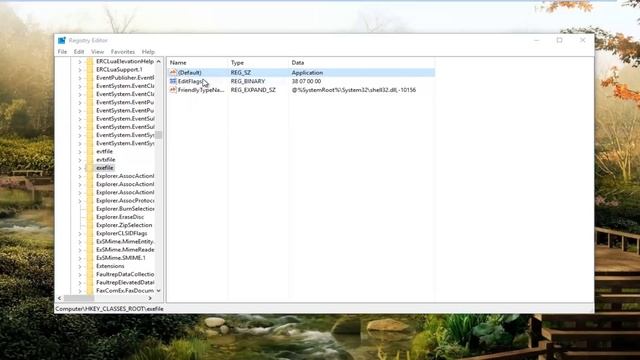The height and width of the screenshot is (360, 640).
Task: Expand the evtxfile key
Action: click(80, 160)
